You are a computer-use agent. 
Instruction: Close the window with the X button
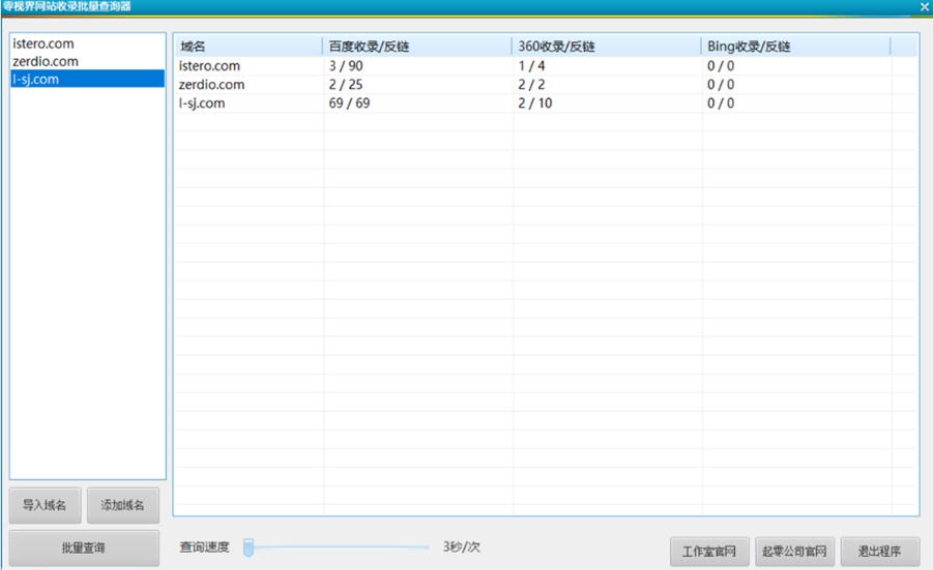point(924,6)
